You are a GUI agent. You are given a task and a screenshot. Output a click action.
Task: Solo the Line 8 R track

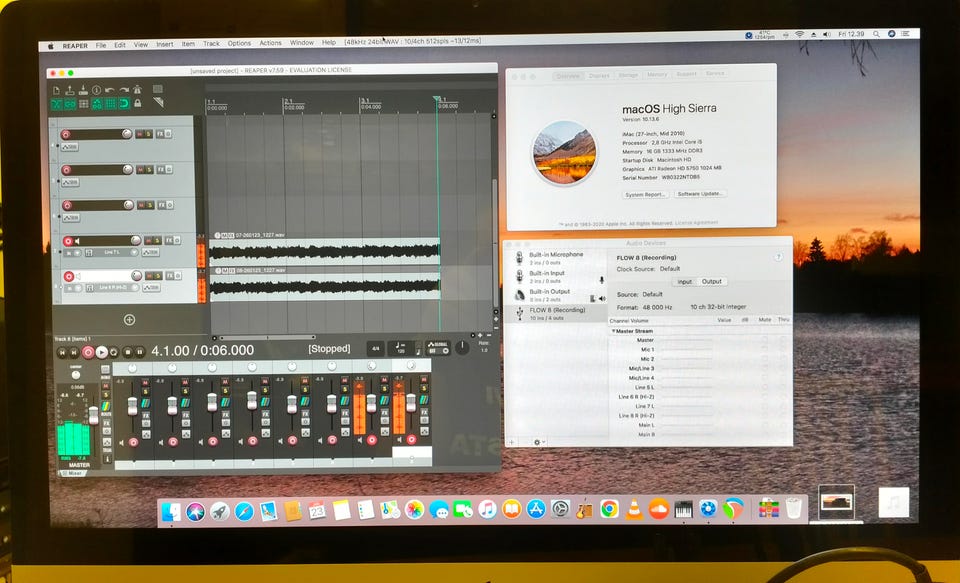158,276
